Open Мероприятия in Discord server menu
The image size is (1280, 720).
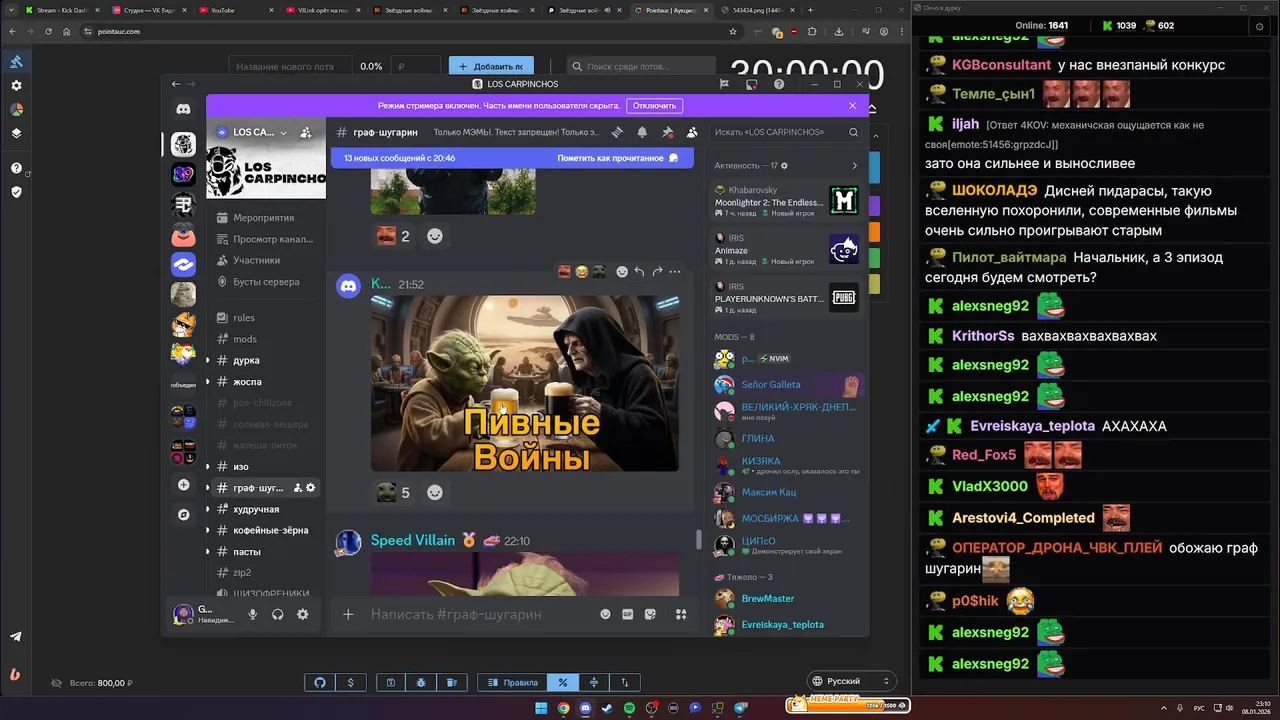265,218
